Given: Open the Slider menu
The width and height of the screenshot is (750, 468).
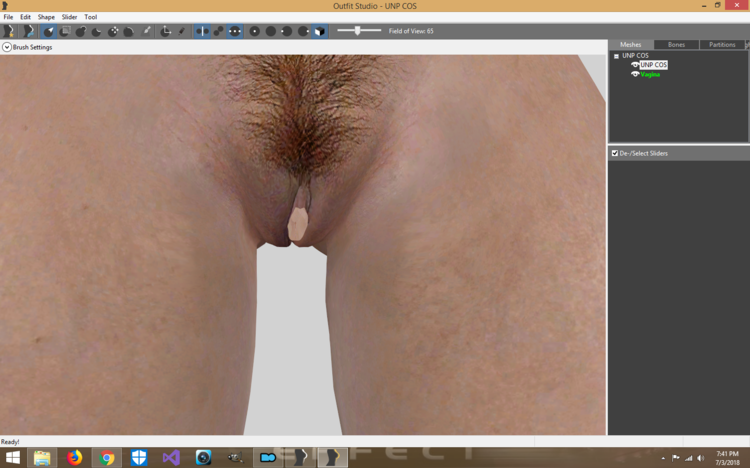Looking at the screenshot, I should pos(69,17).
